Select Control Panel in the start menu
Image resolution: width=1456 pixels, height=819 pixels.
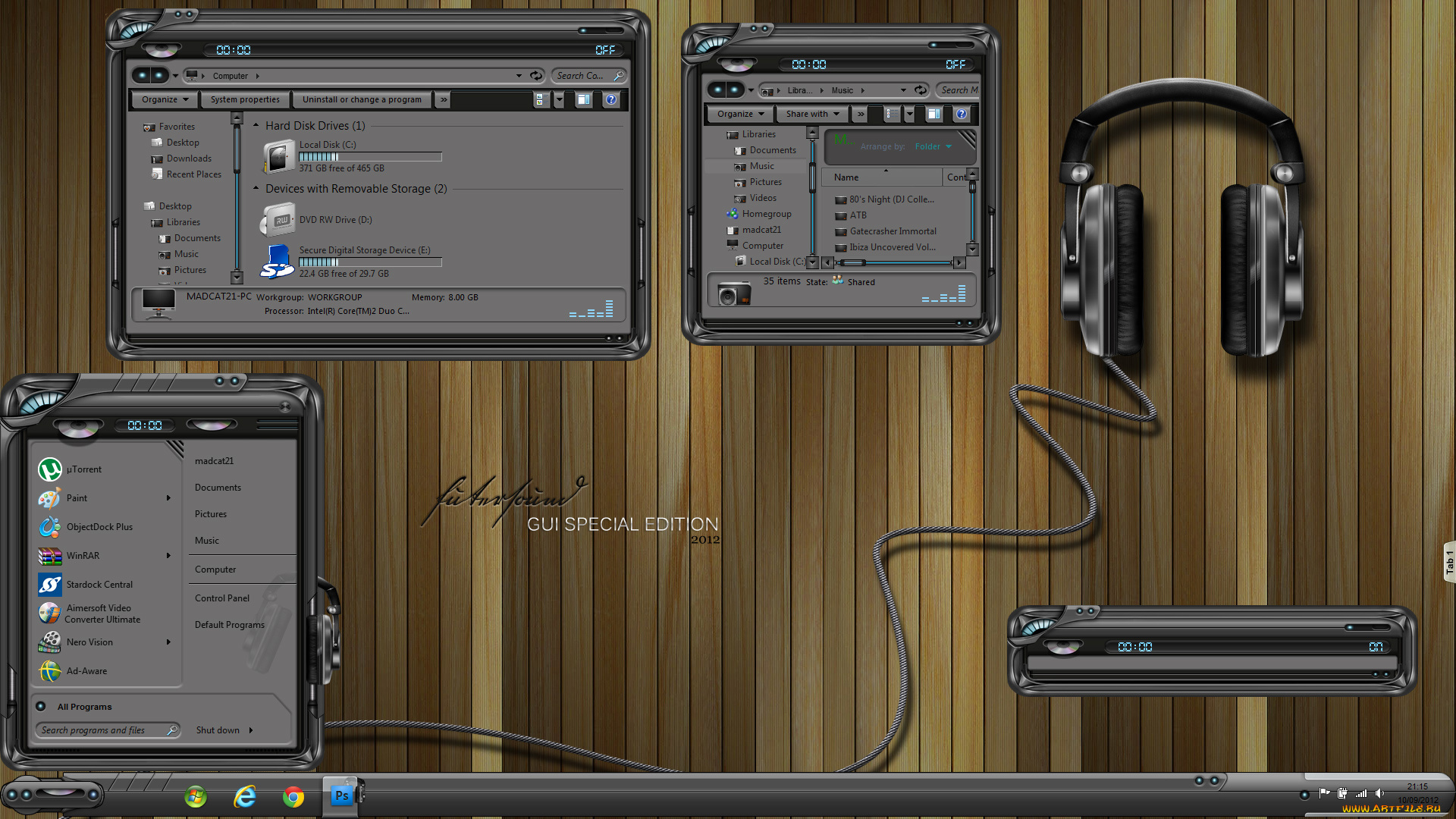point(221,598)
